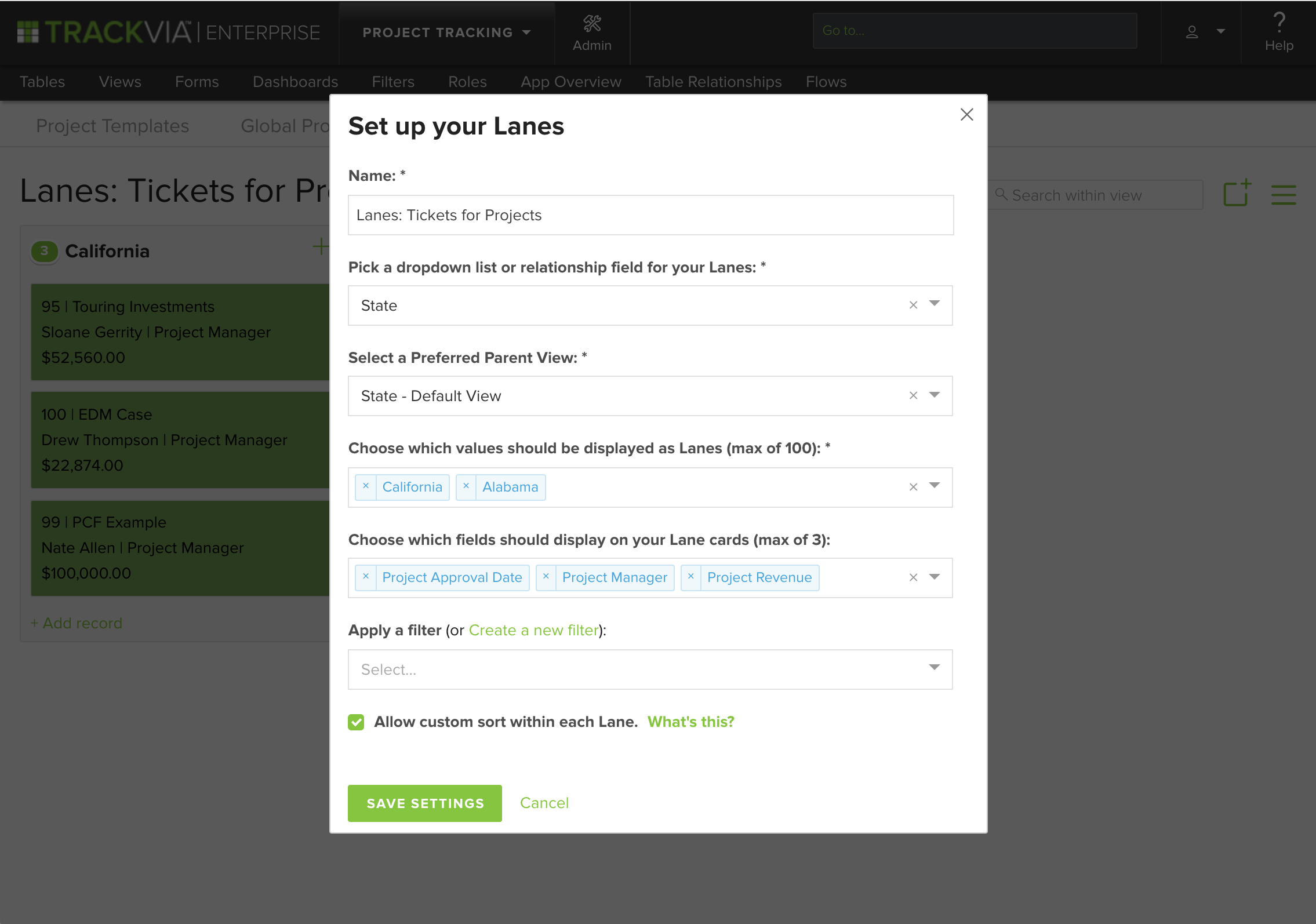Click the Search within view field
The height and width of the screenshot is (924, 1316).
tap(1096, 195)
